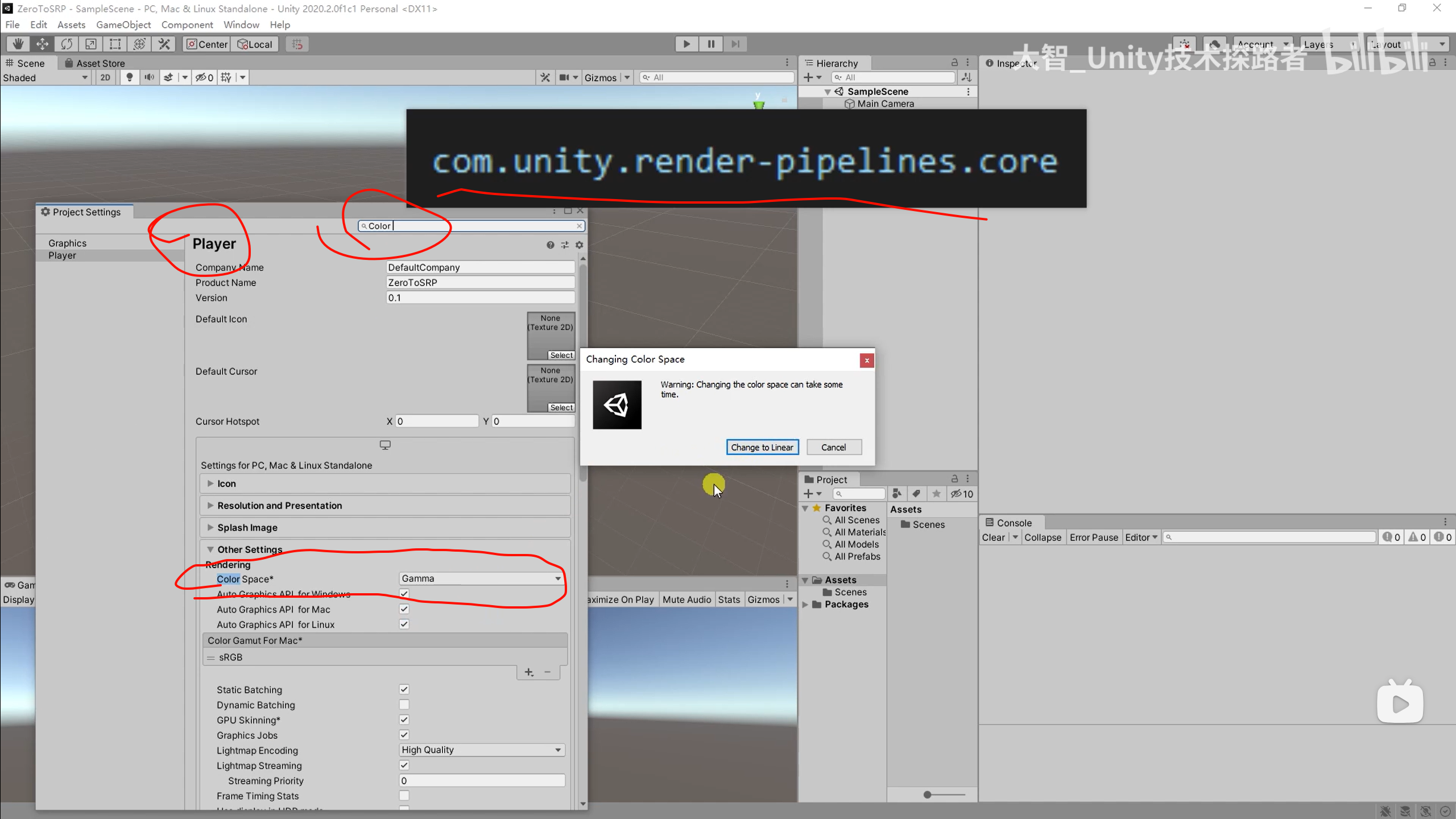Select Graphics in Project Settings list
The image size is (1456, 819).
(68, 243)
